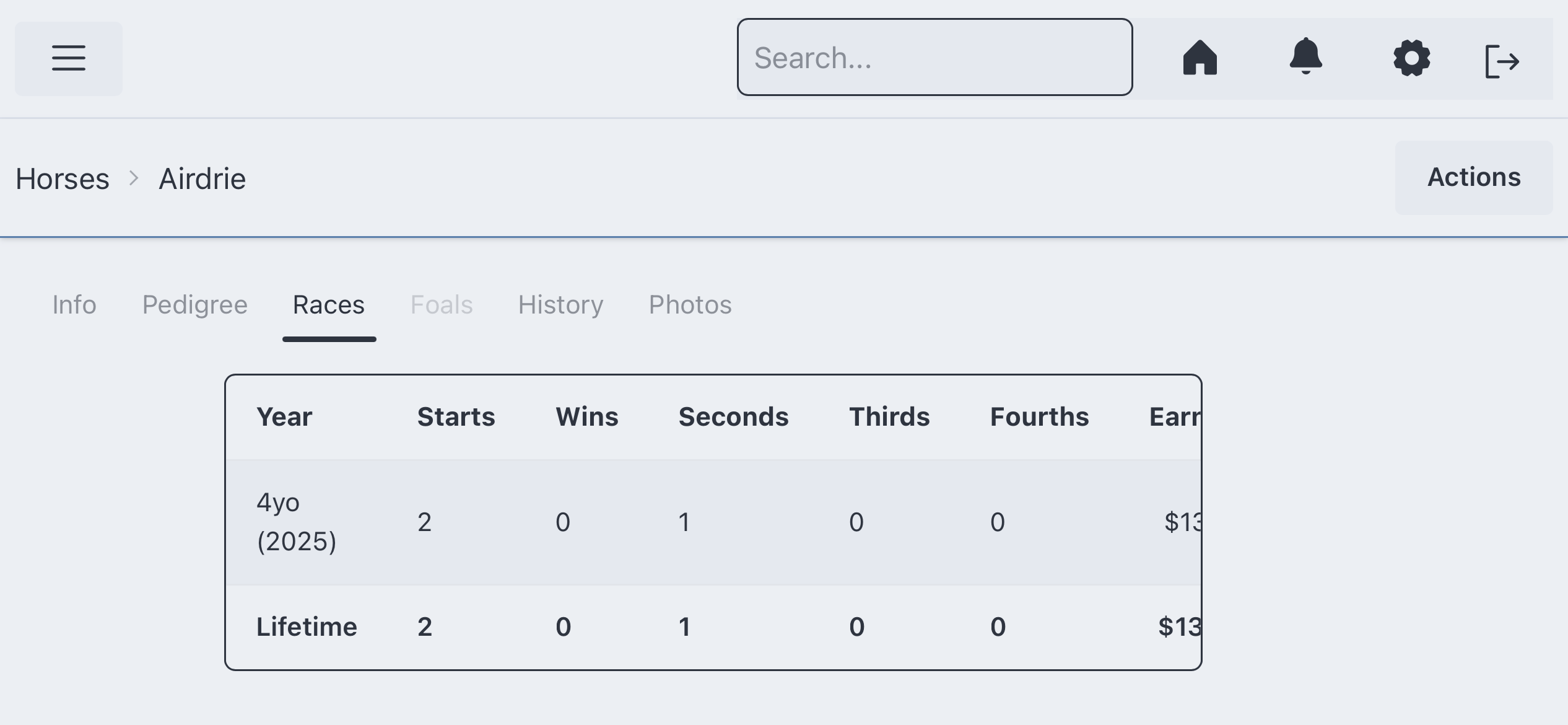This screenshot has height=725, width=1568.
Task: Click the Starts column header
Action: coord(456,416)
